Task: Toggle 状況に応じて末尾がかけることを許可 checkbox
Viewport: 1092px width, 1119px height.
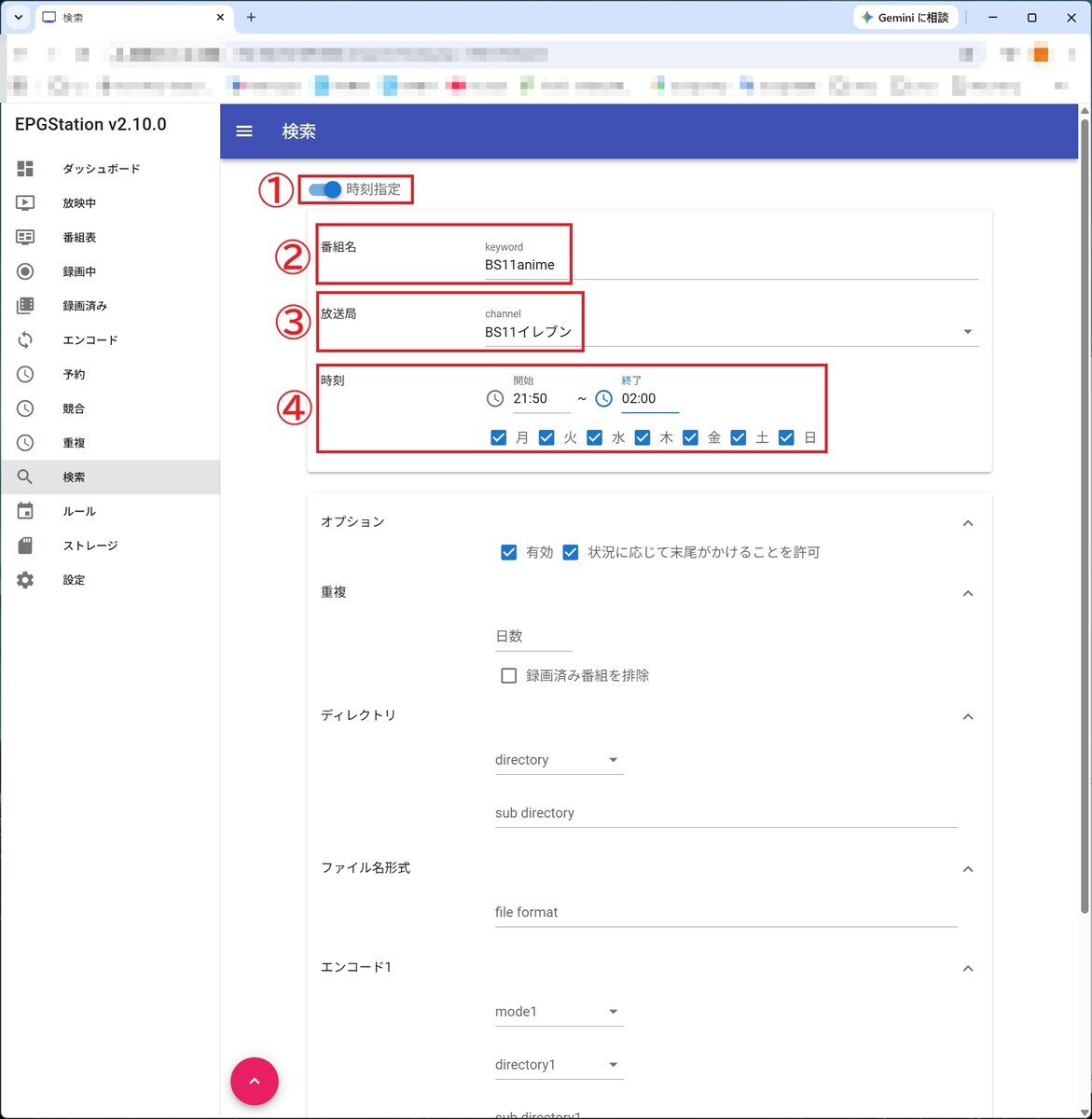Action: coord(571,552)
